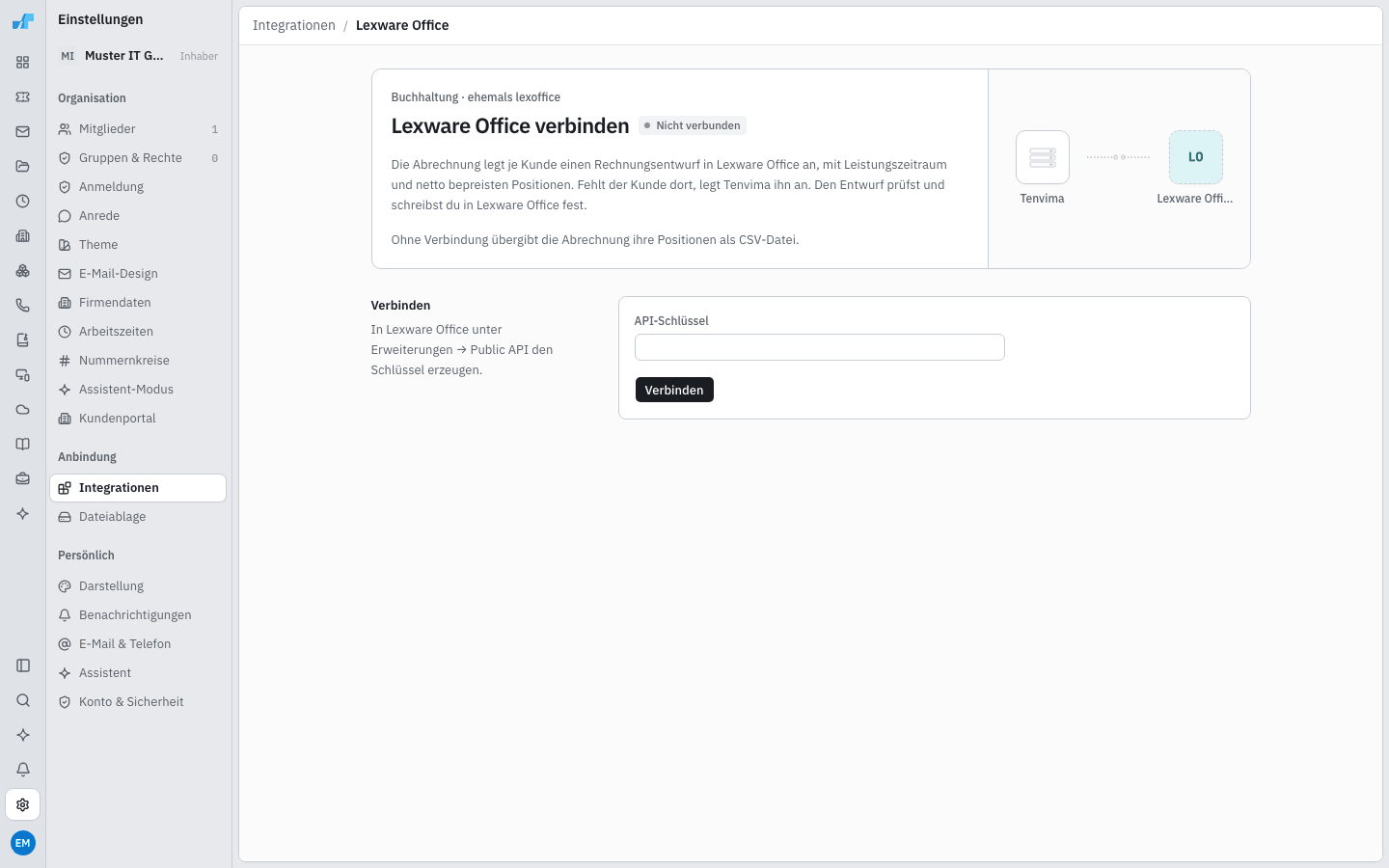This screenshot has width=1389, height=868.
Task: Open the phone icon in the left rail
Action: tap(22, 306)
